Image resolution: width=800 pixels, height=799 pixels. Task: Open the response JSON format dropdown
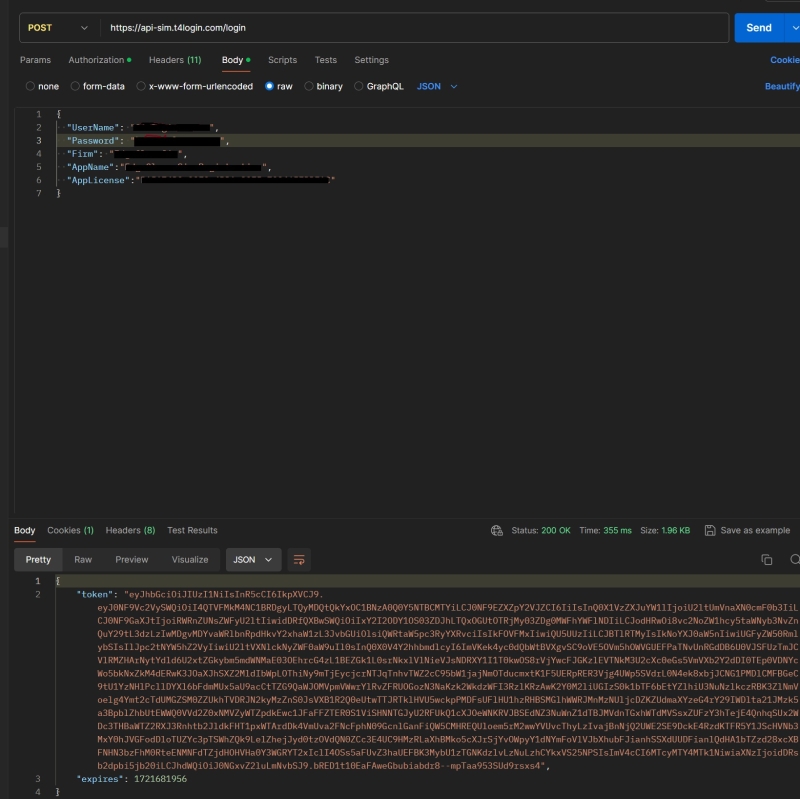(x=253, y=560)
